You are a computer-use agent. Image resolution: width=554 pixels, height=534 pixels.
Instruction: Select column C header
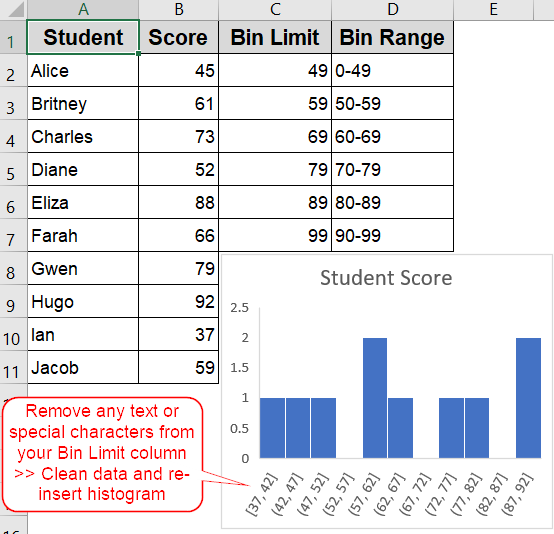point(275,10)
